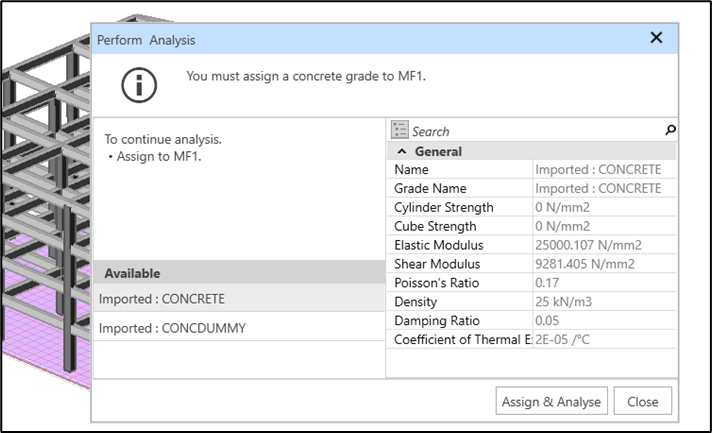Click the Close button

coord(642,401)
